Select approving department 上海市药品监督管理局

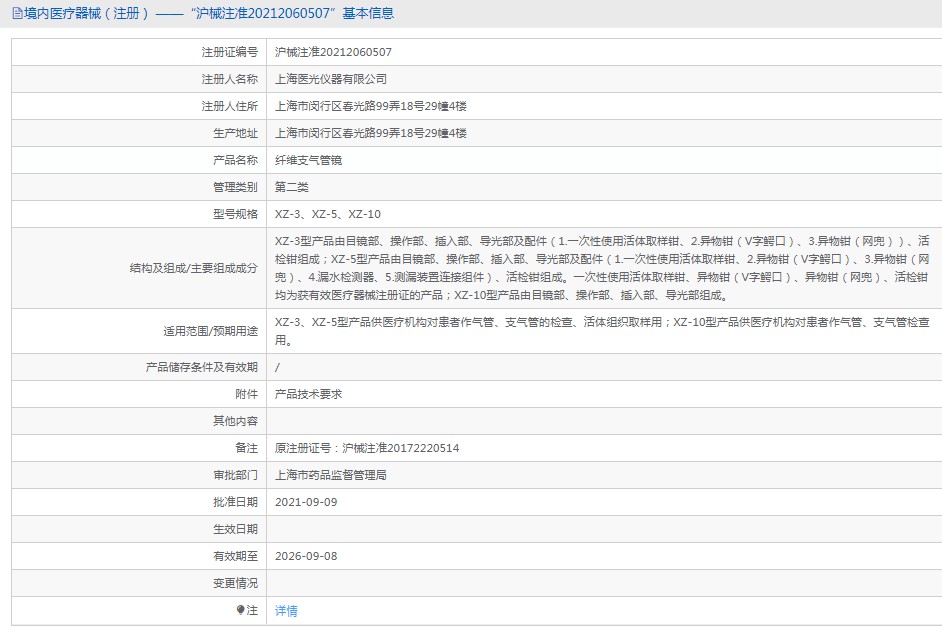click(330, 475)
